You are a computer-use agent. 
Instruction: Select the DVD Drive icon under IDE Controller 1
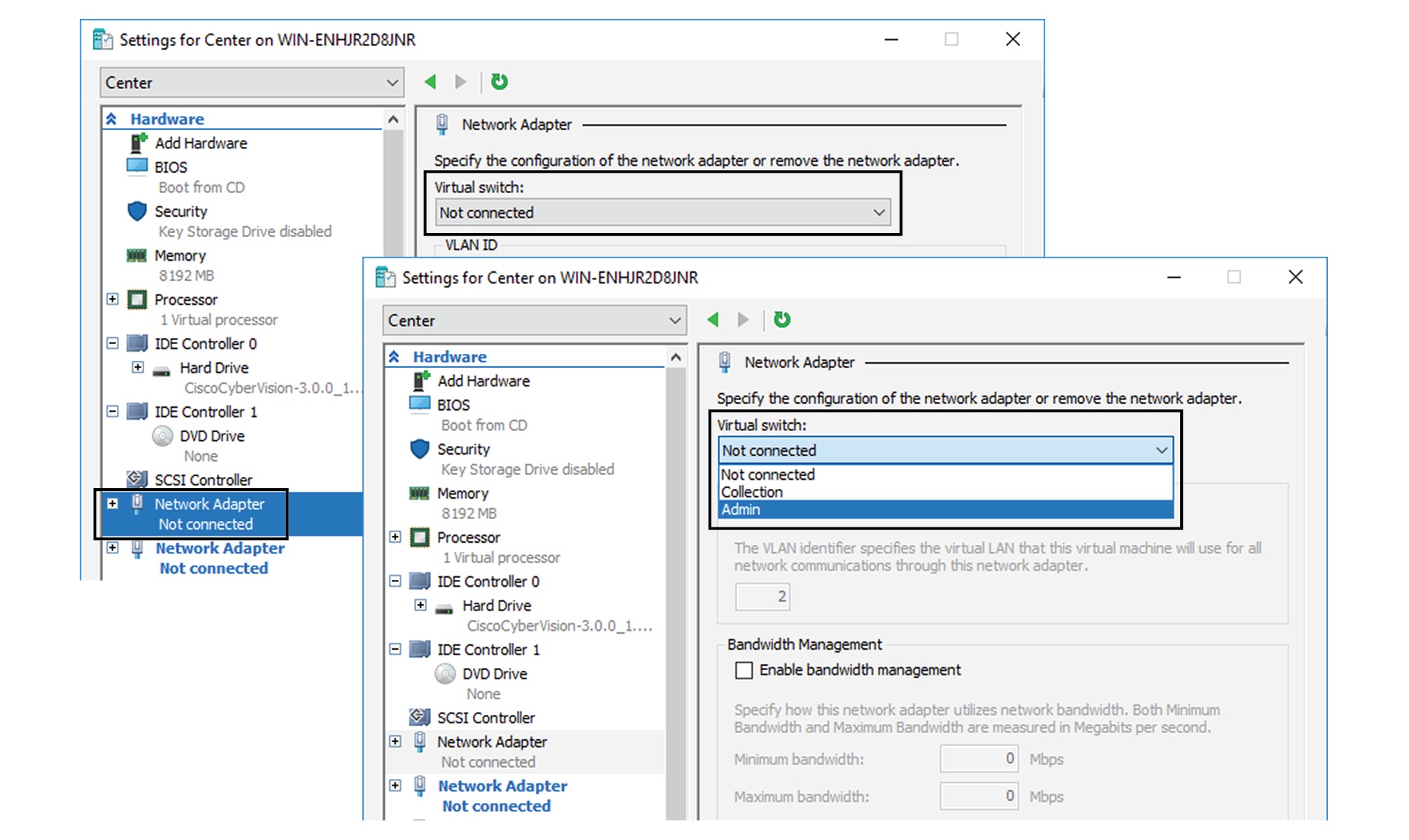pyautogui.click(x=445, y=674)
